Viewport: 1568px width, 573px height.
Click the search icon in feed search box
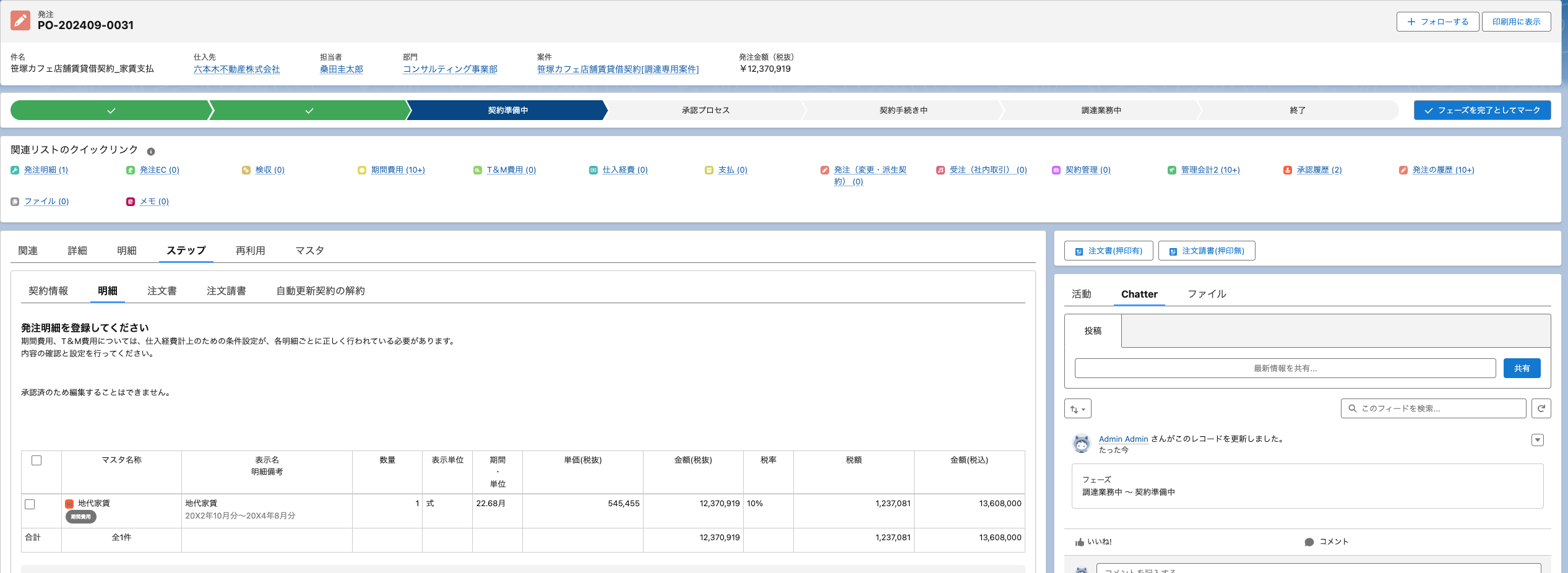click(x=1353, y=408)
